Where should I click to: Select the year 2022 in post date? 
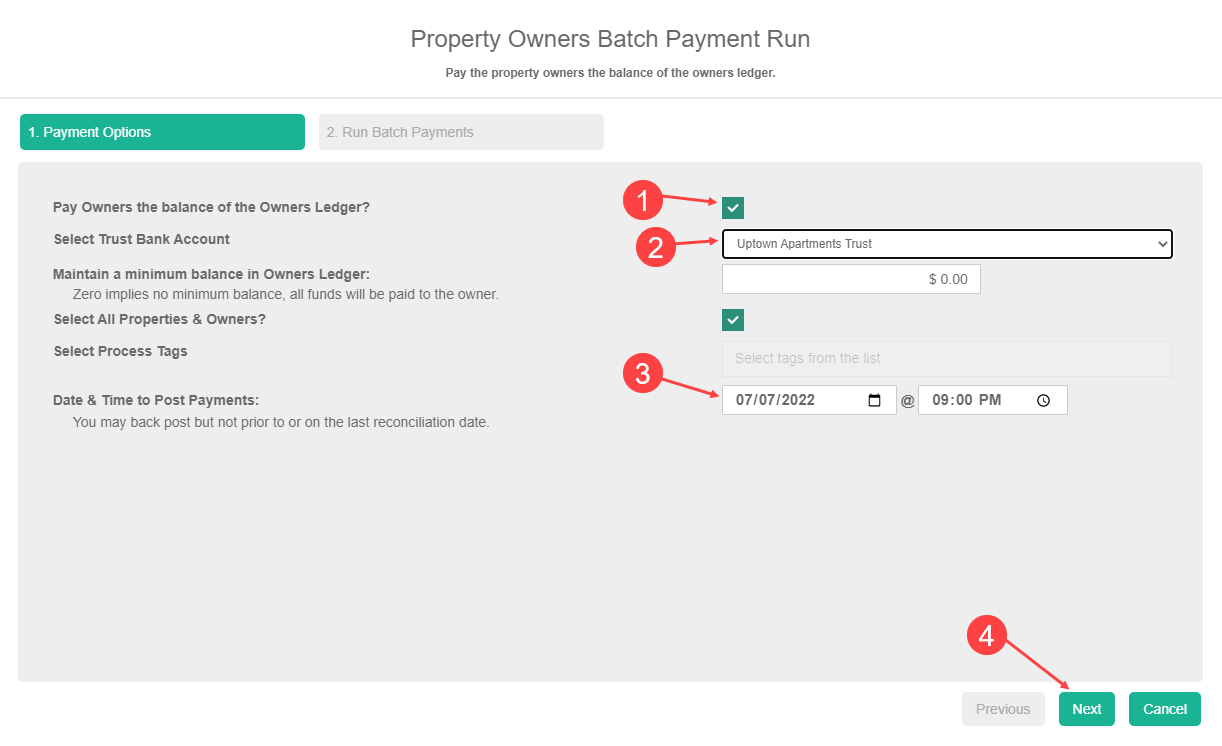tap(798, 400)
